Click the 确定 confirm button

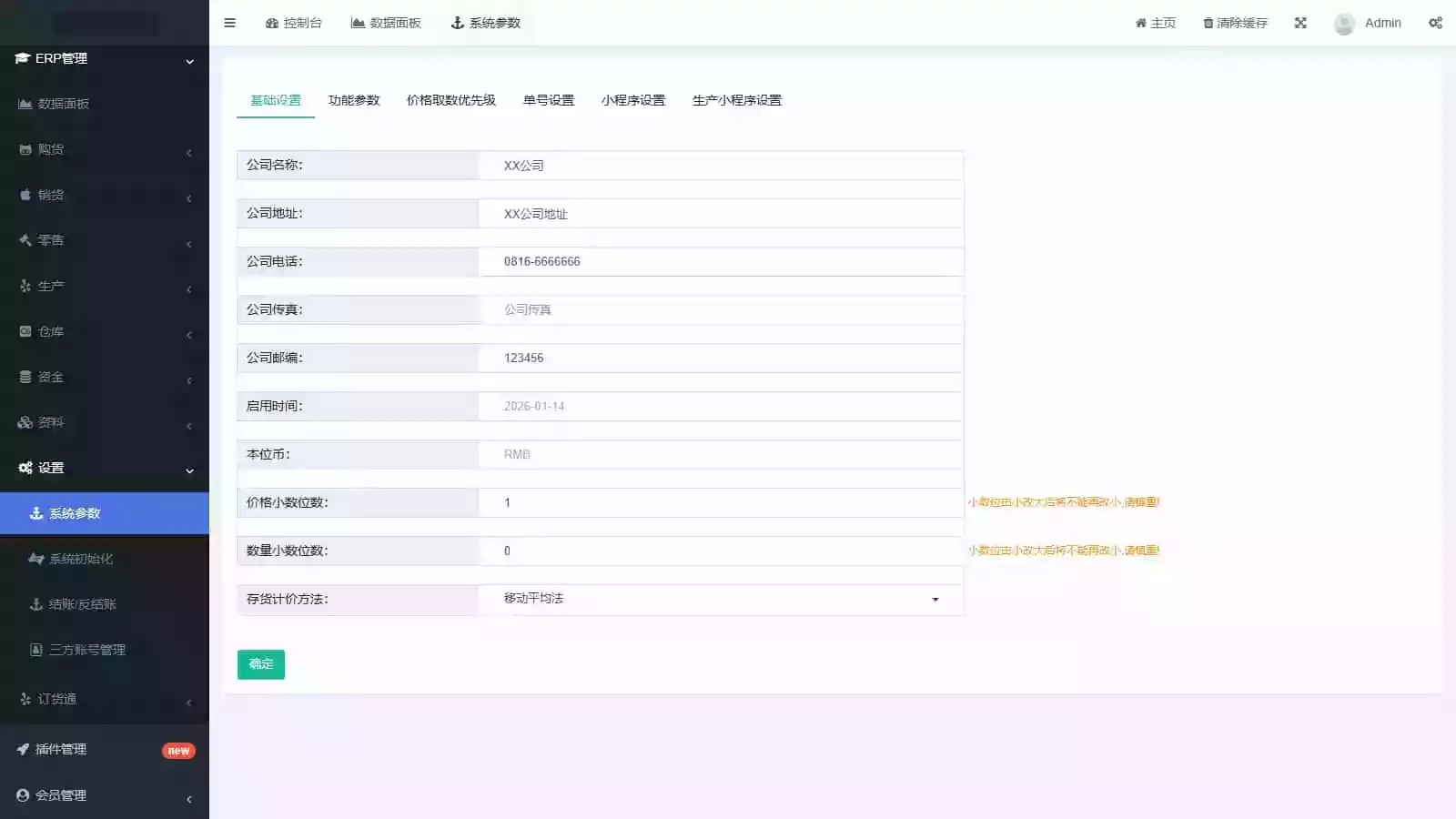click(260, 664)
